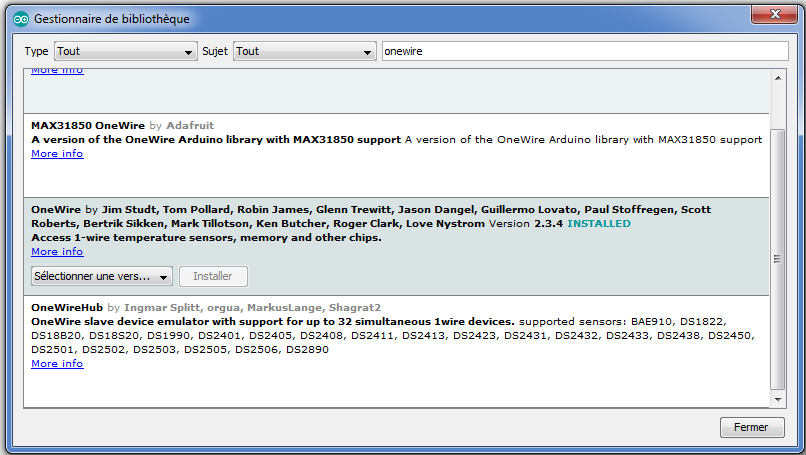
Task: Click the INSTALLED status label
Action: [x=599, y=224]
